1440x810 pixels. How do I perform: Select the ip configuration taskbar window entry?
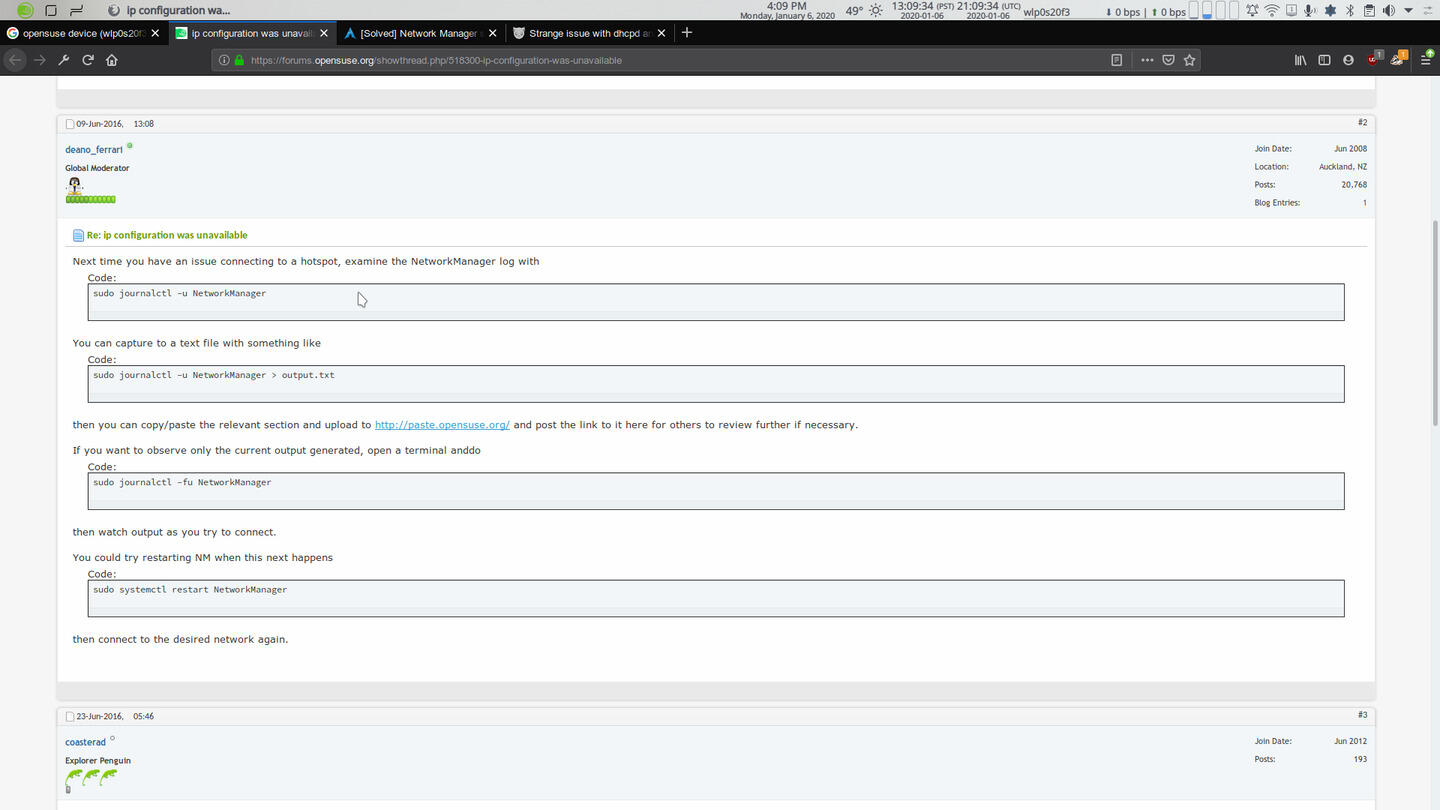169,10
